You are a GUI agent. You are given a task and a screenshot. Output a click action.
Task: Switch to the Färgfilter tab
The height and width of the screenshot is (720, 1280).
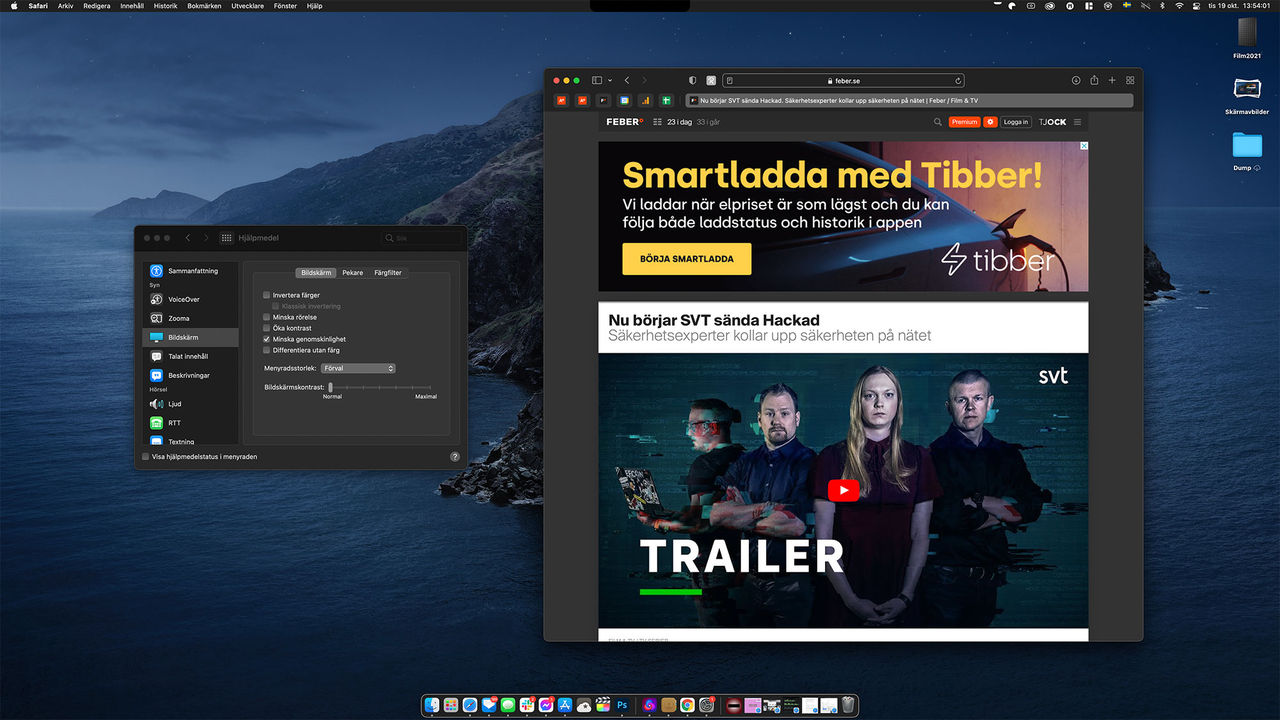click(x=388, y=273)
